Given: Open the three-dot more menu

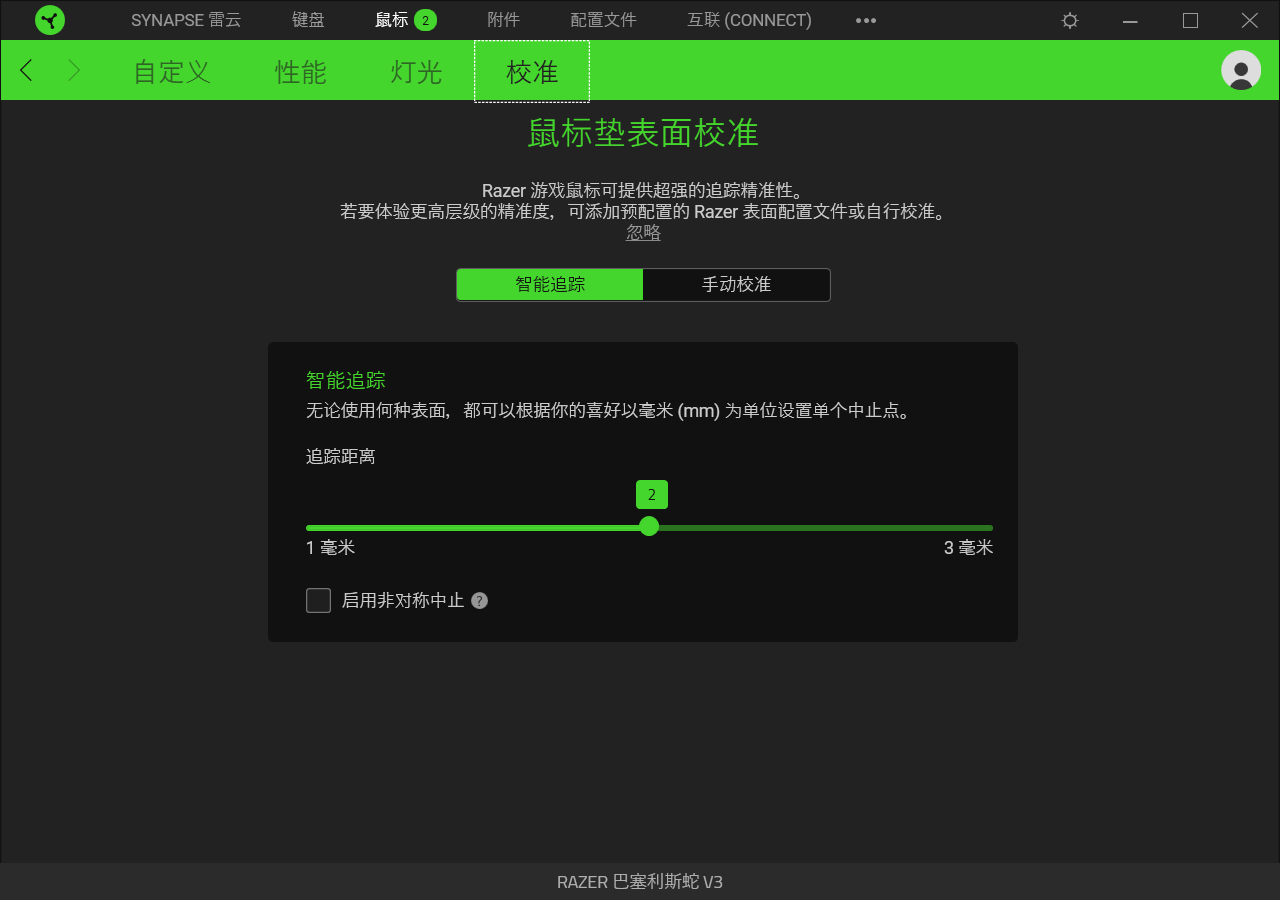Looking at the screenshot, I should tap(866, 20).
